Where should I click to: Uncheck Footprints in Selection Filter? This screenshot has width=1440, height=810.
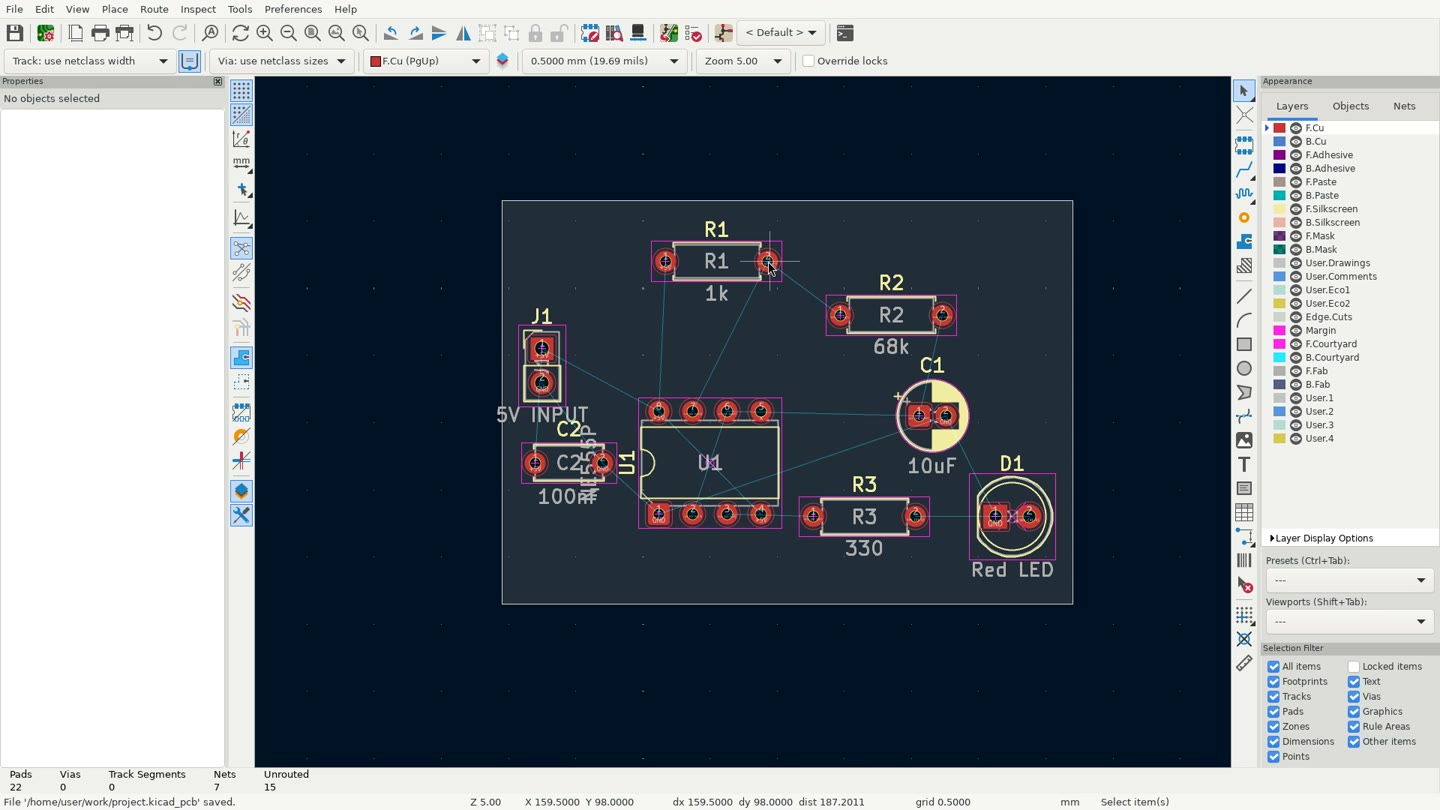tap(1273, 682)
